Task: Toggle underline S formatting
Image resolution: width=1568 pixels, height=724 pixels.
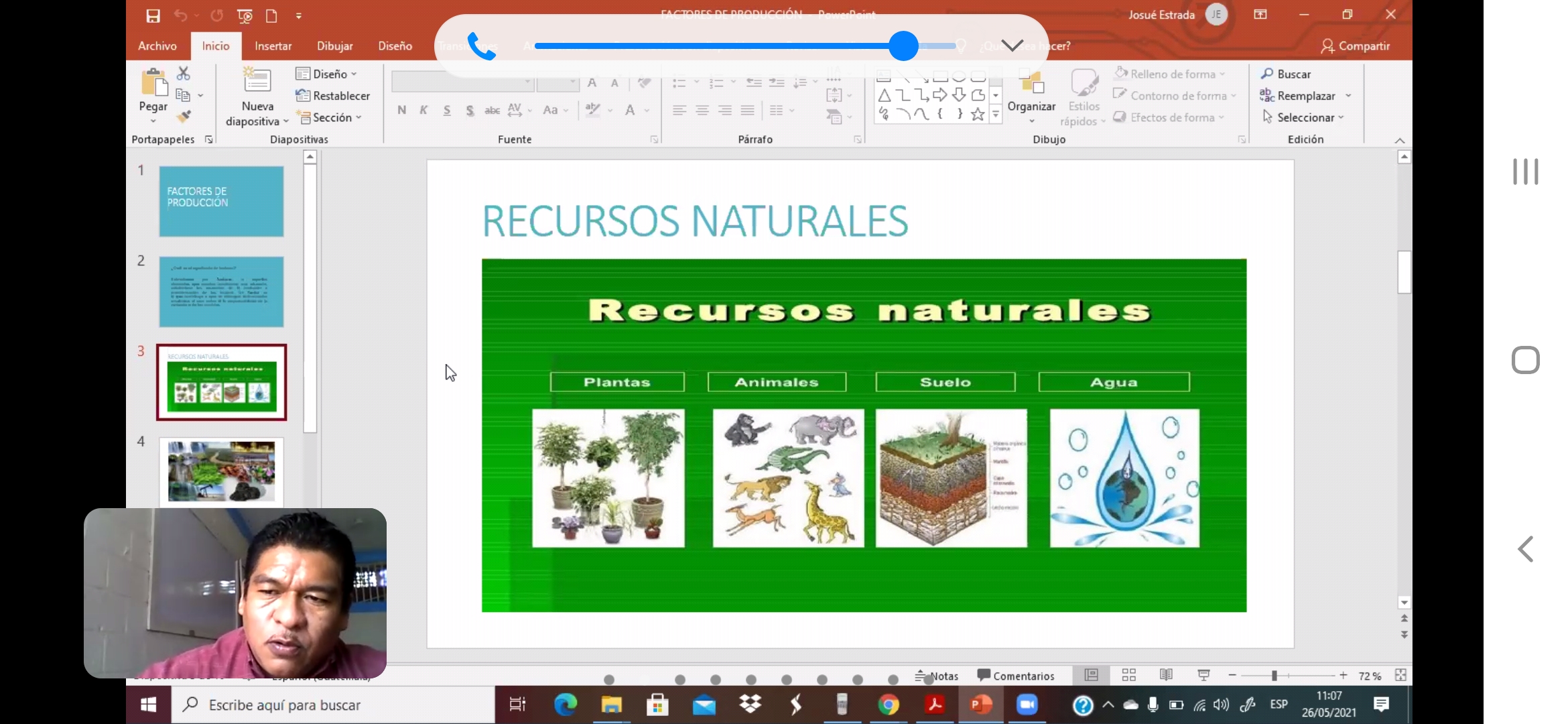Action: 447,110
